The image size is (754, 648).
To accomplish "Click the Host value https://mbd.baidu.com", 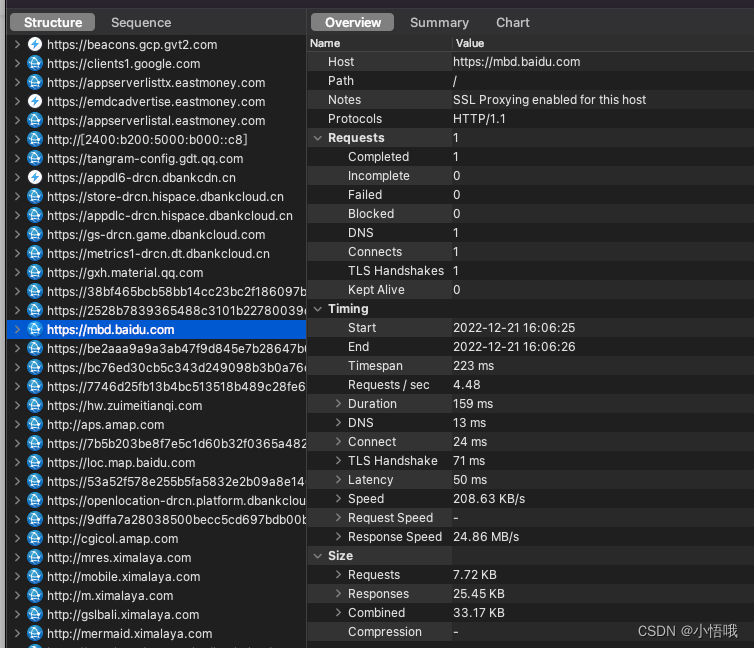I will (x=516, y=62).
